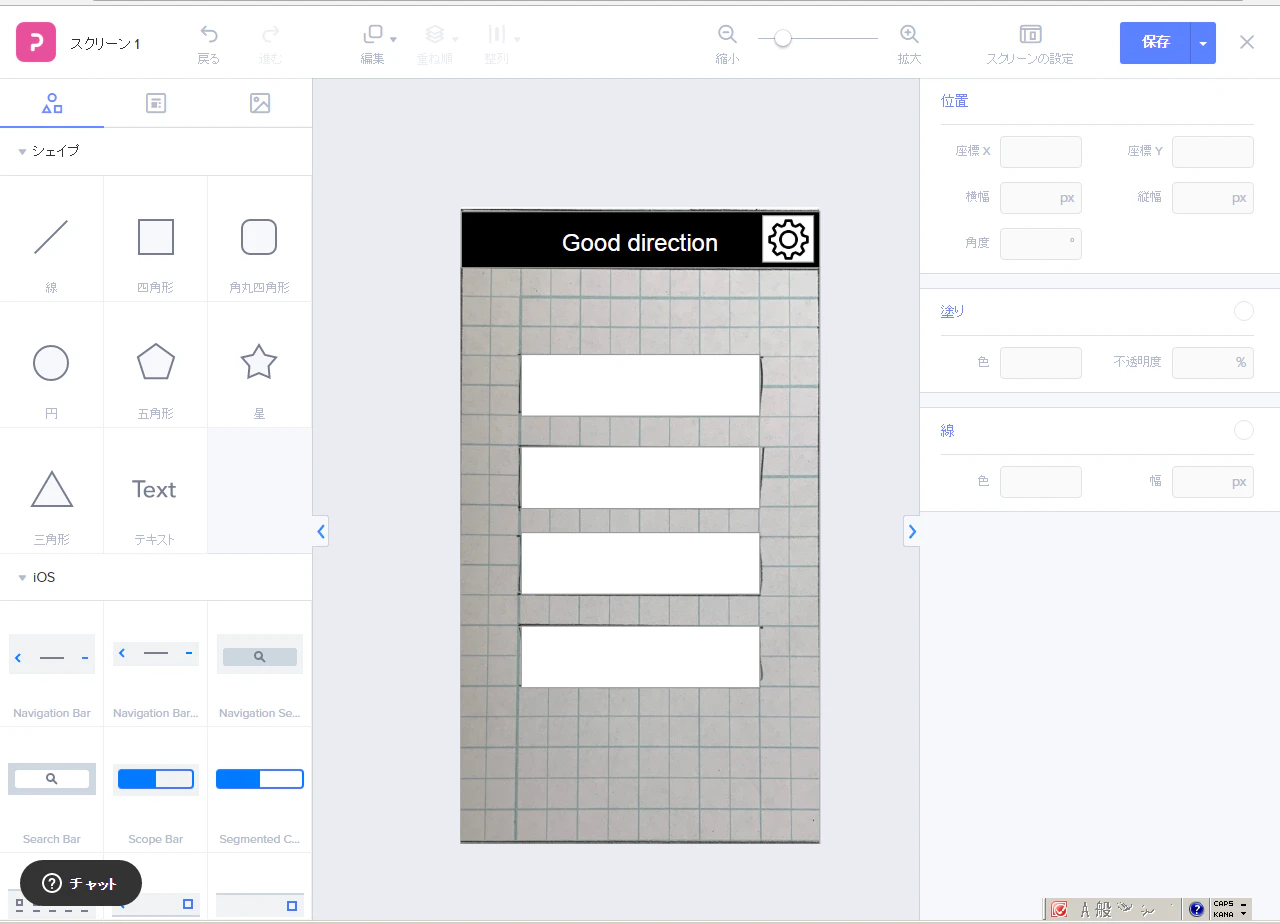Choose the first iOS Navigation Bar component

pyautogui.click(x=52, y=655)
